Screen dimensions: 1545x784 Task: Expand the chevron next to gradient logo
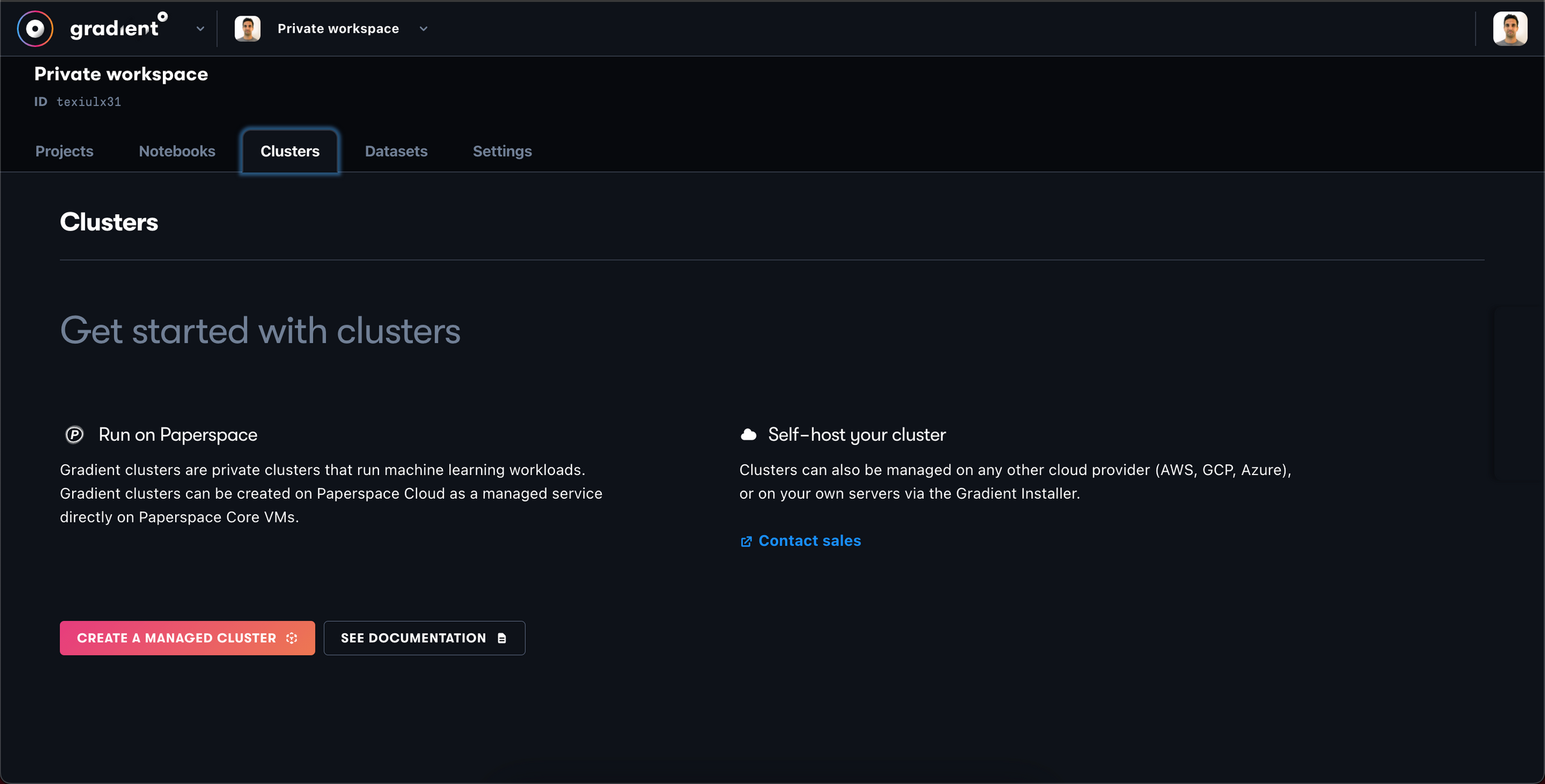[x=200, y=29]
